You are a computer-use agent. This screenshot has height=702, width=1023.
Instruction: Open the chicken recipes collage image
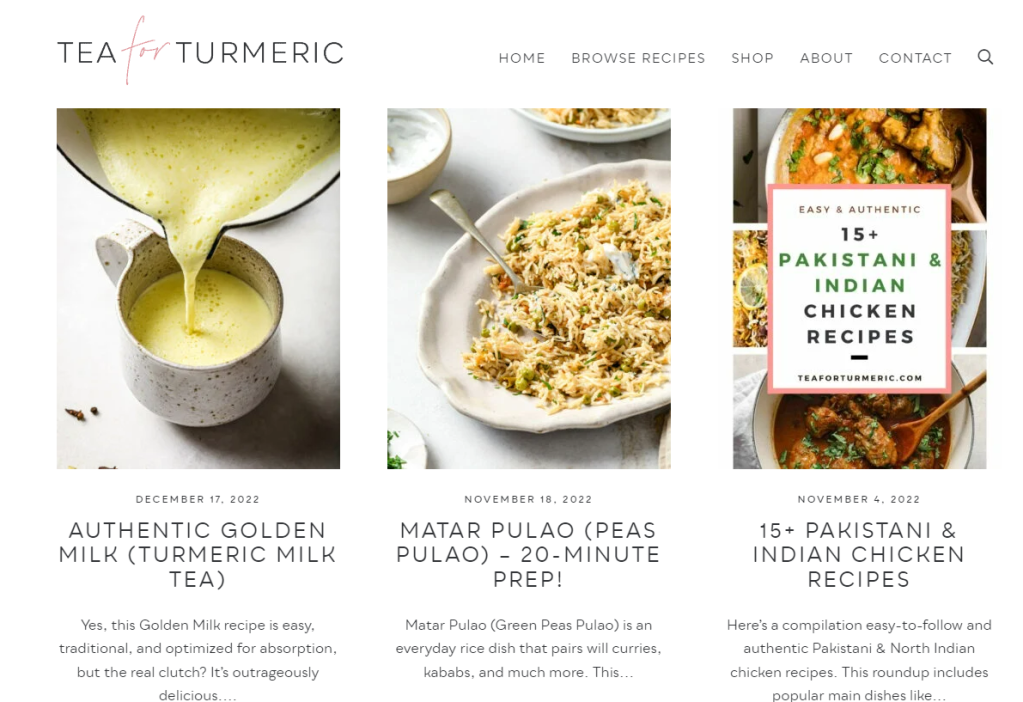[x=859, y=288]
